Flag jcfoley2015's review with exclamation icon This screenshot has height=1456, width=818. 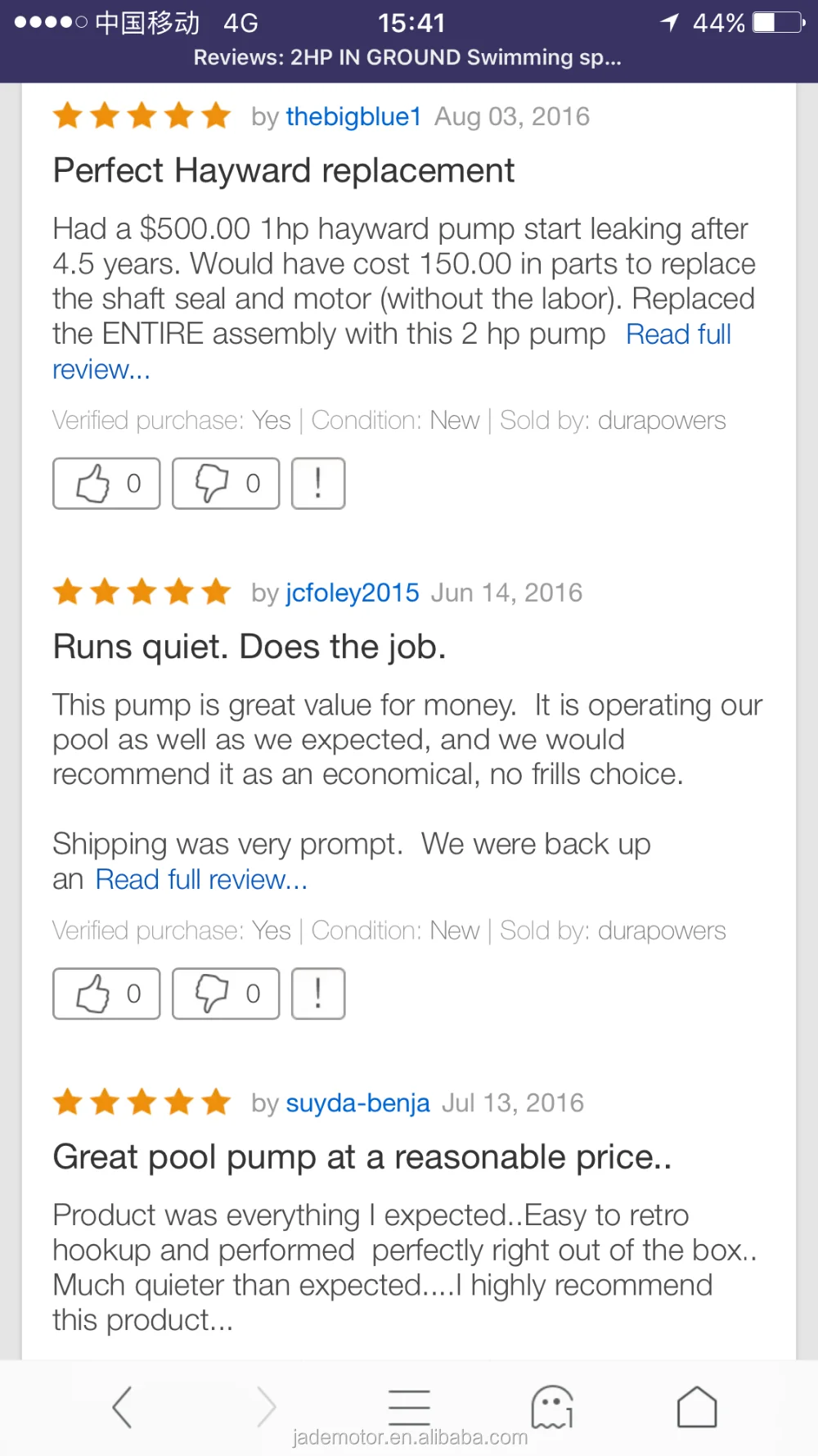[318, 994]
